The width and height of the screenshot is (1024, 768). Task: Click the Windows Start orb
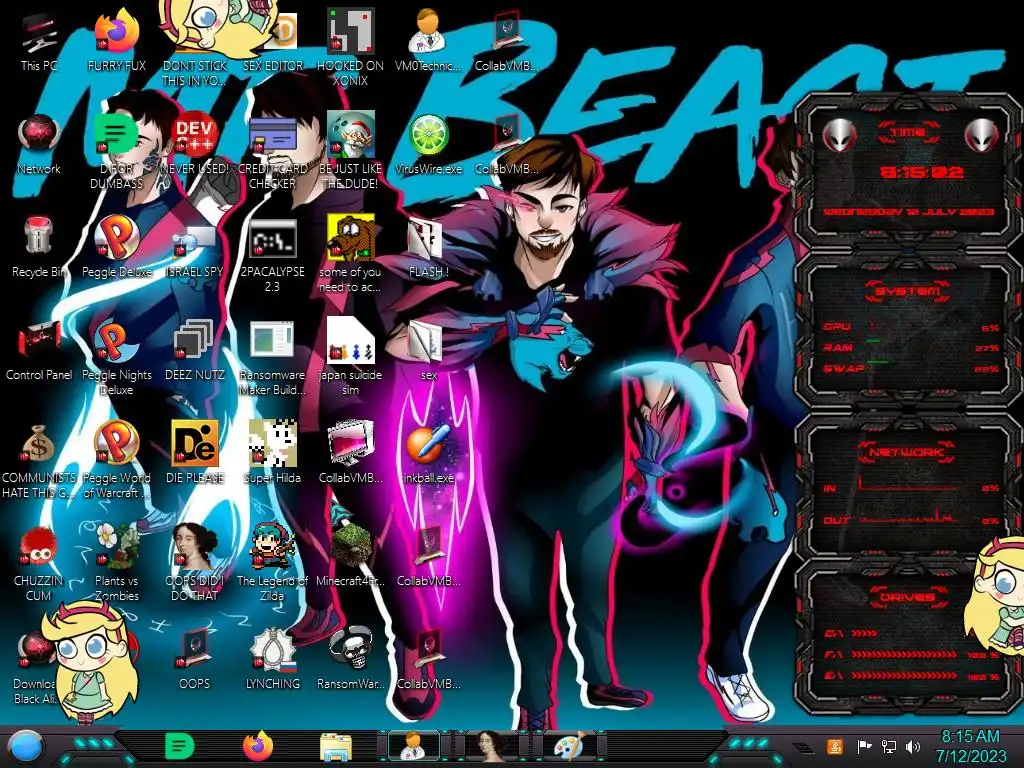[x=26, y=748]
